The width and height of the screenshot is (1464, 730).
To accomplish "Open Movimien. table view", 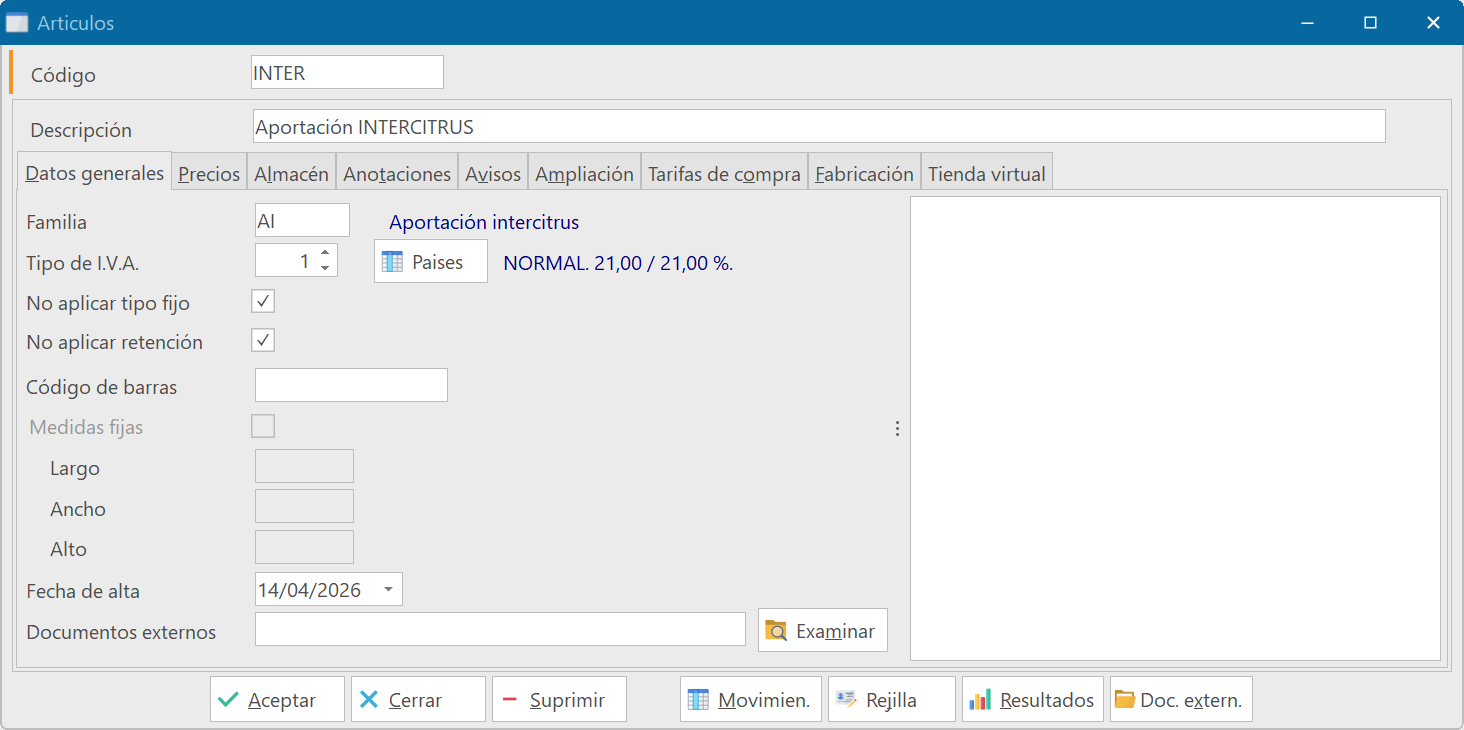I will 750,700.
